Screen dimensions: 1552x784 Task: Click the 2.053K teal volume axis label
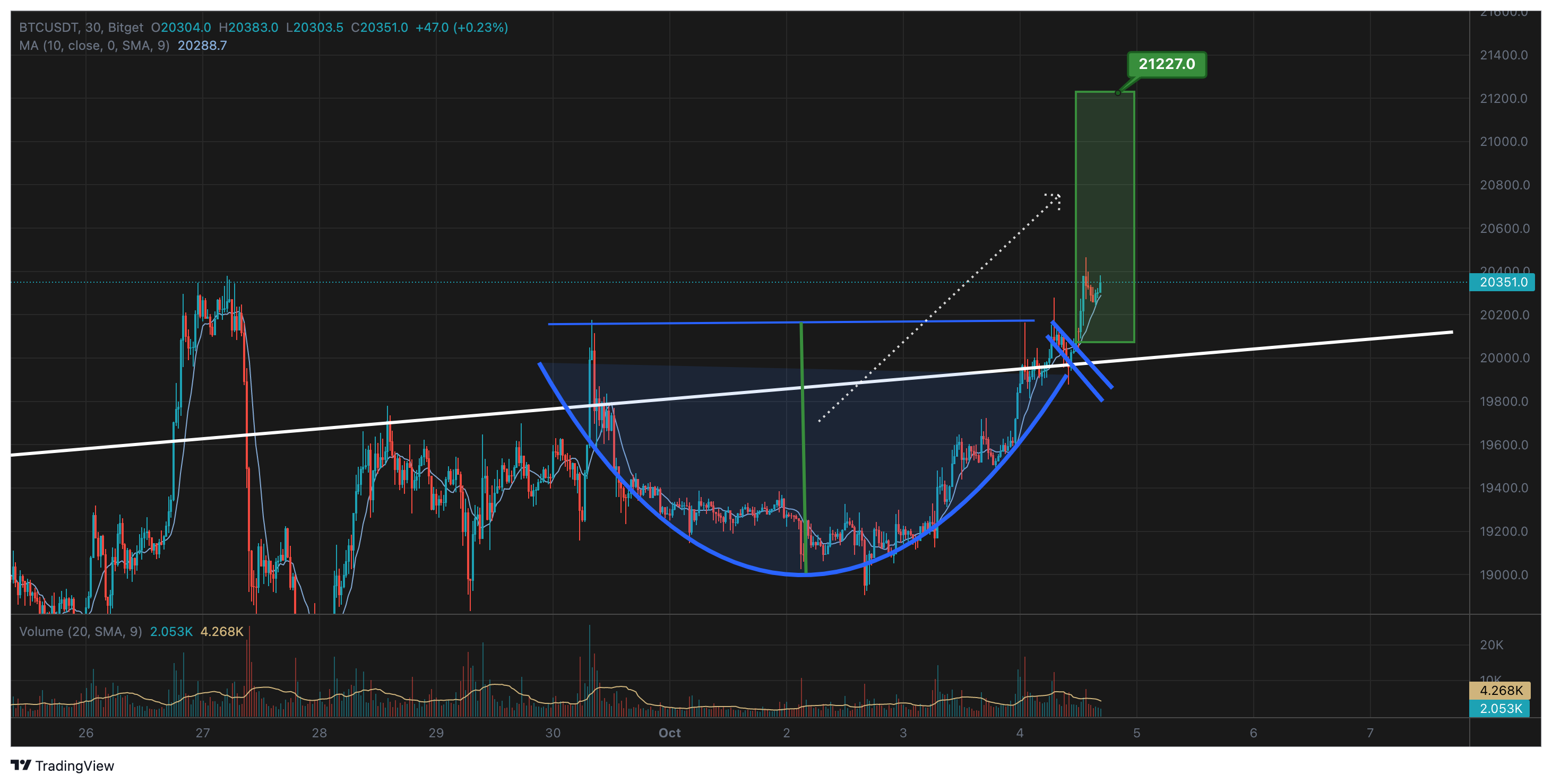click(1500, 708)
